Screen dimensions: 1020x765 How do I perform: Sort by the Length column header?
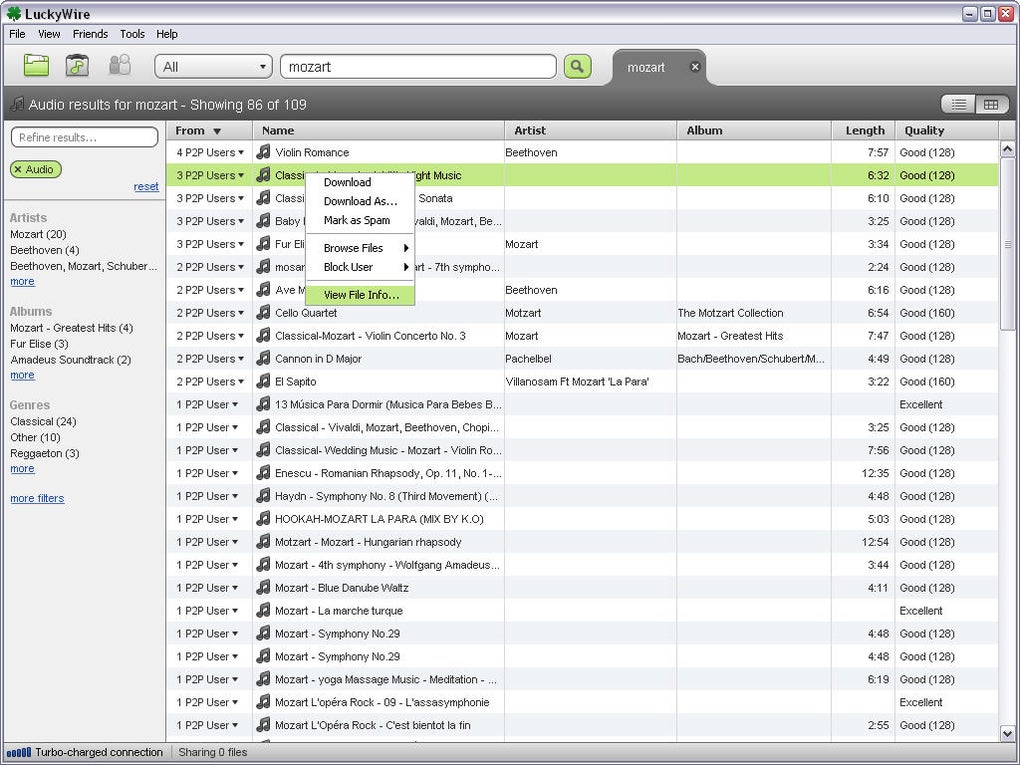point(864,130)
